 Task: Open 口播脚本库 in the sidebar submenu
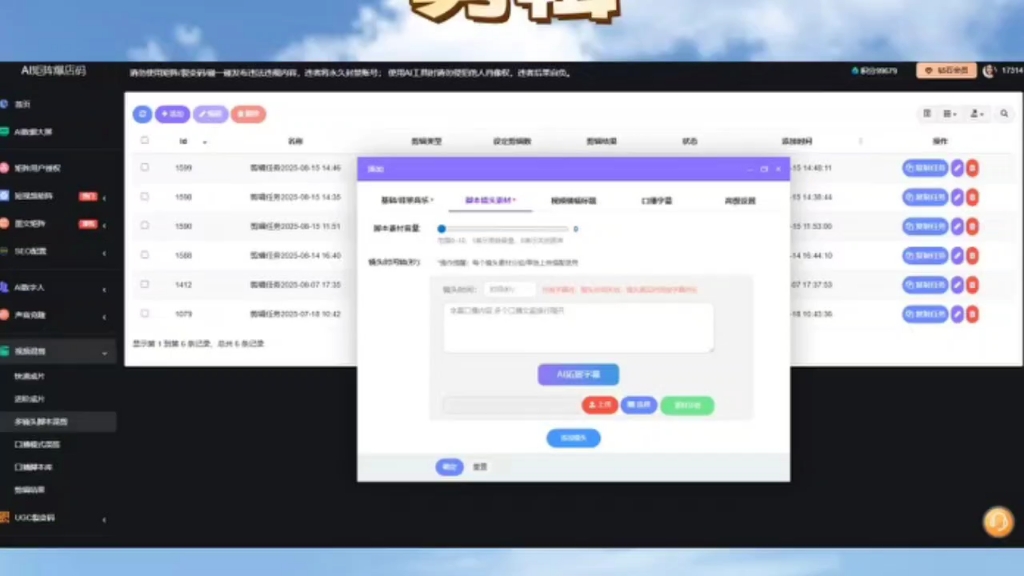coord(33,468)
